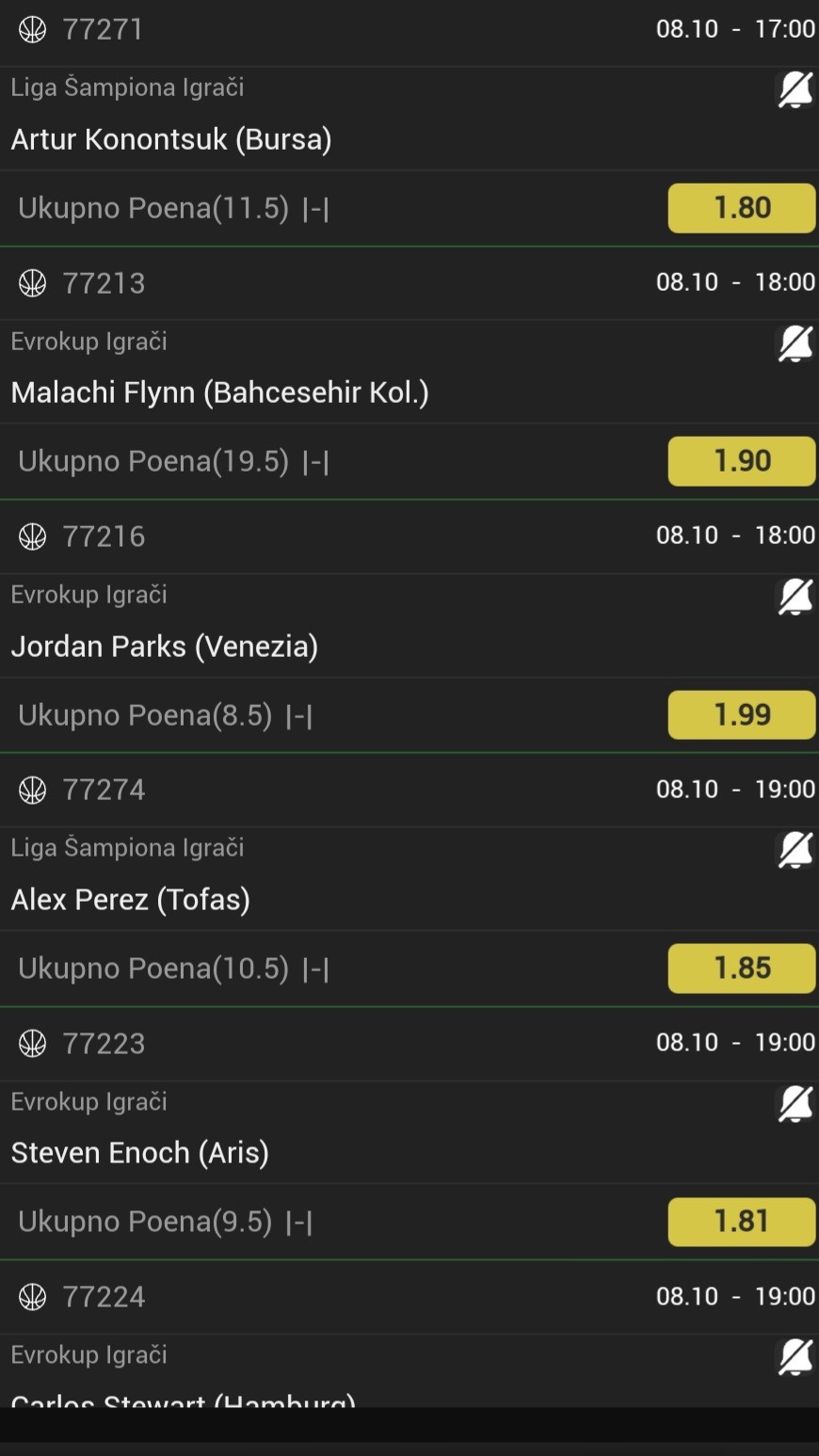Image resolution: width=819 pixels, height=1456 pixels.
Task: Toggle the bell icon for Steven Enoch
Action: [795, 1104]
